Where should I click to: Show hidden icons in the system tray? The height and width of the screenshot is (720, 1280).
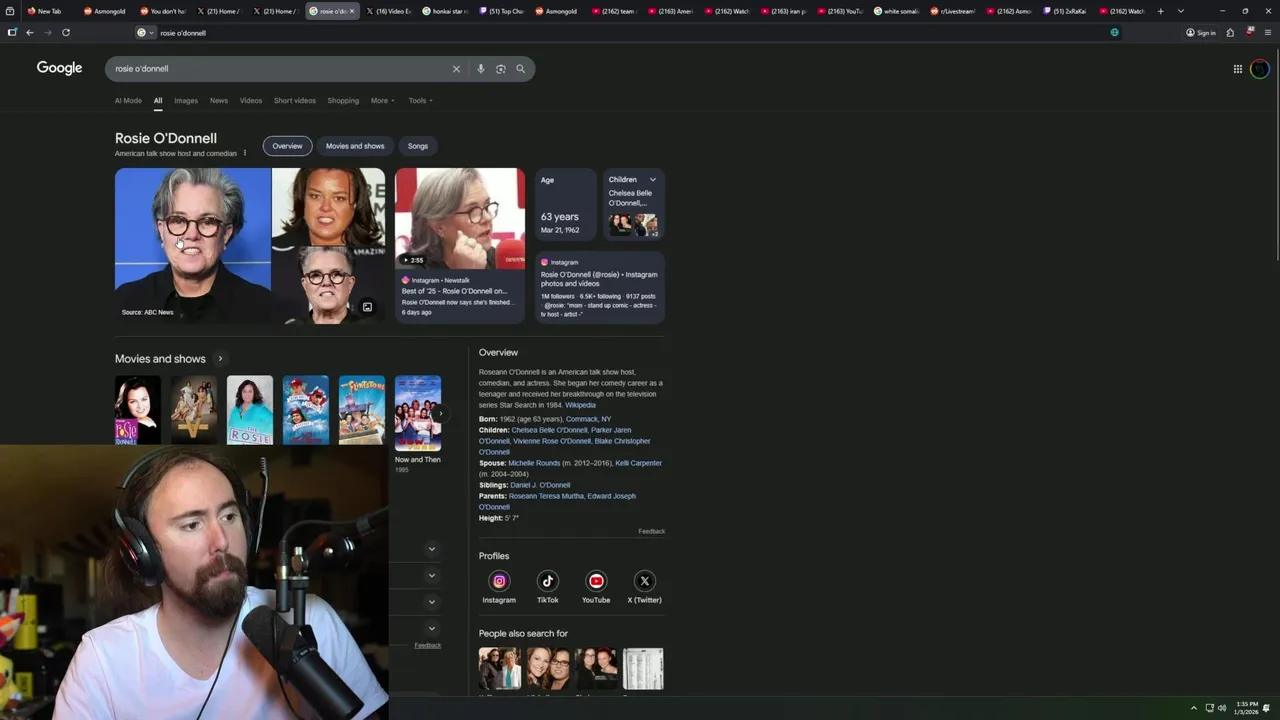point(1193,708)
